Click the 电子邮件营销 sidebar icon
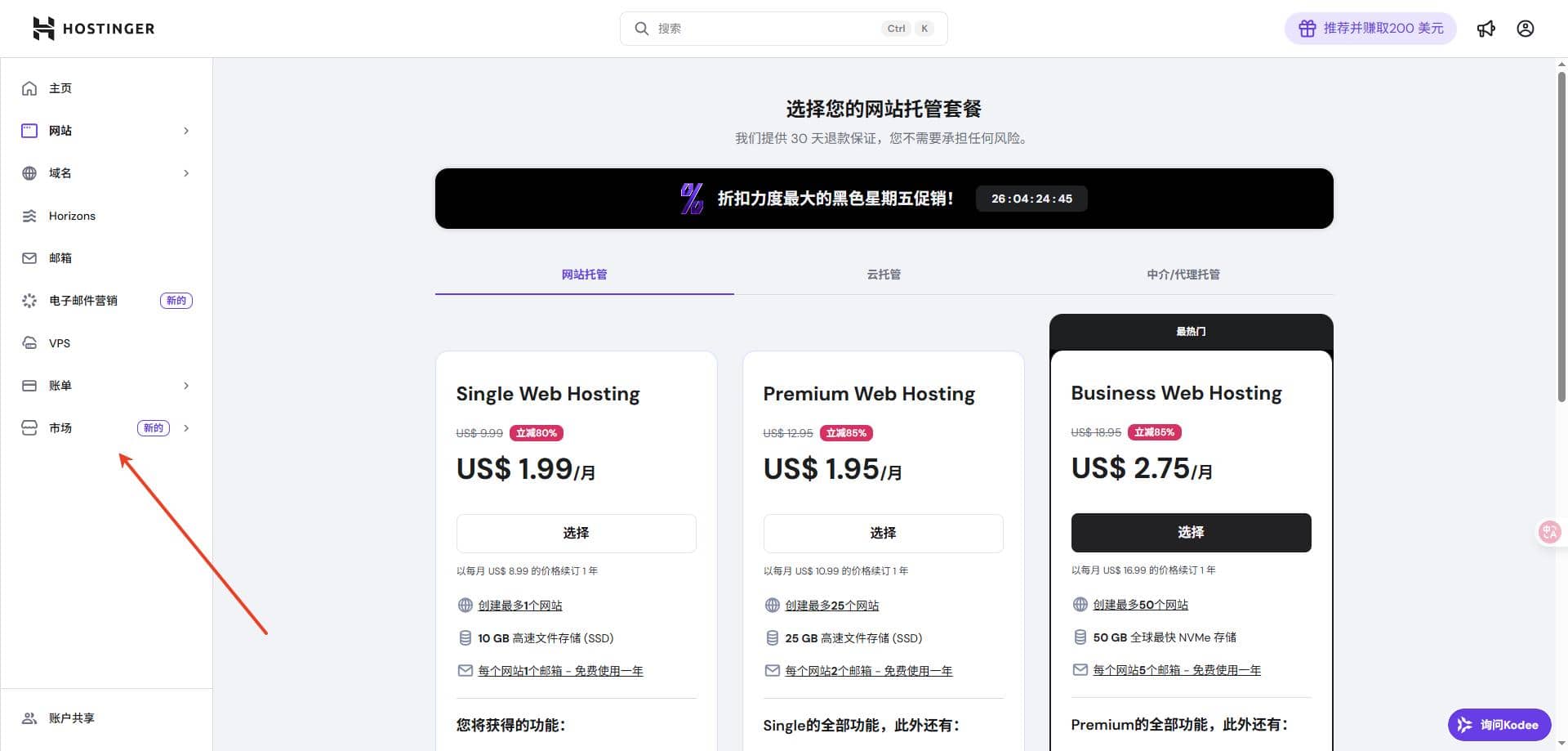 29,301
